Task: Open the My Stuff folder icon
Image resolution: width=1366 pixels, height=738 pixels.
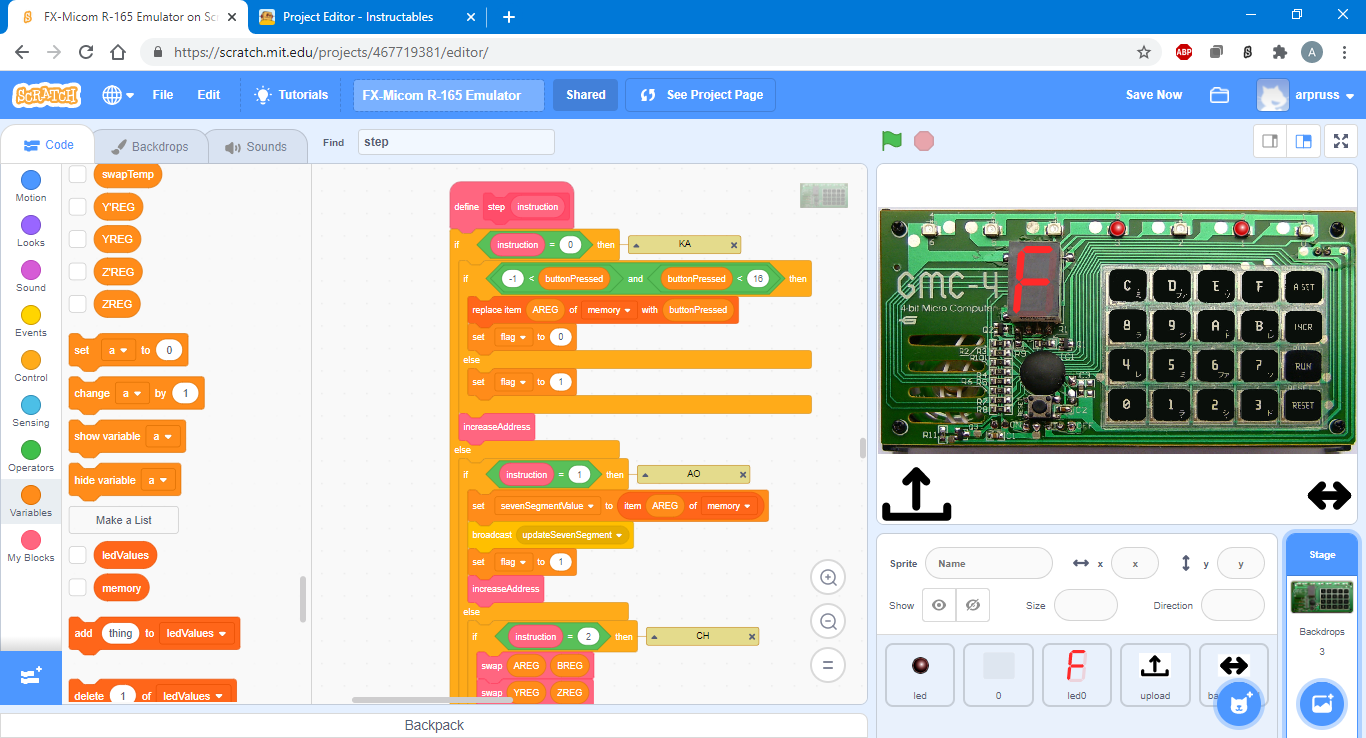Action: (1219, 95)
